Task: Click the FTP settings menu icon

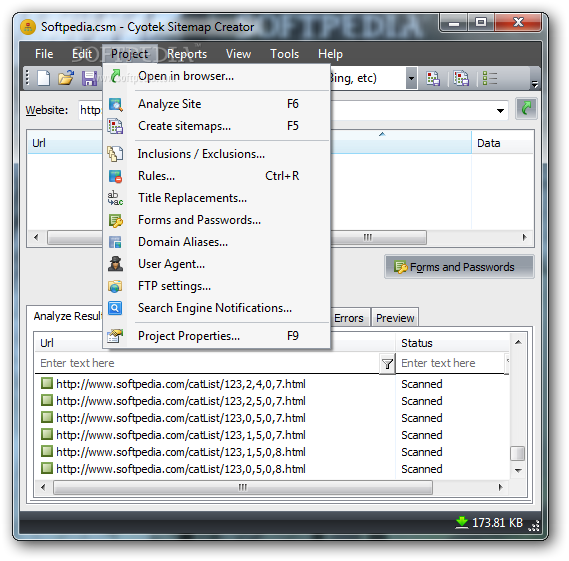Action: (x=115, y=286)
